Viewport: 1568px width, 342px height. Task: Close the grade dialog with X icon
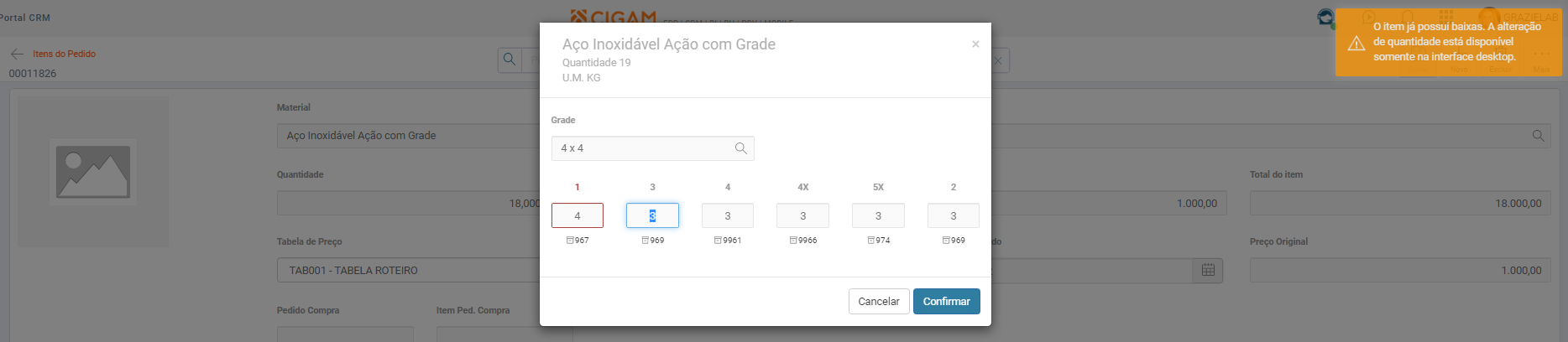coord(975,44)
